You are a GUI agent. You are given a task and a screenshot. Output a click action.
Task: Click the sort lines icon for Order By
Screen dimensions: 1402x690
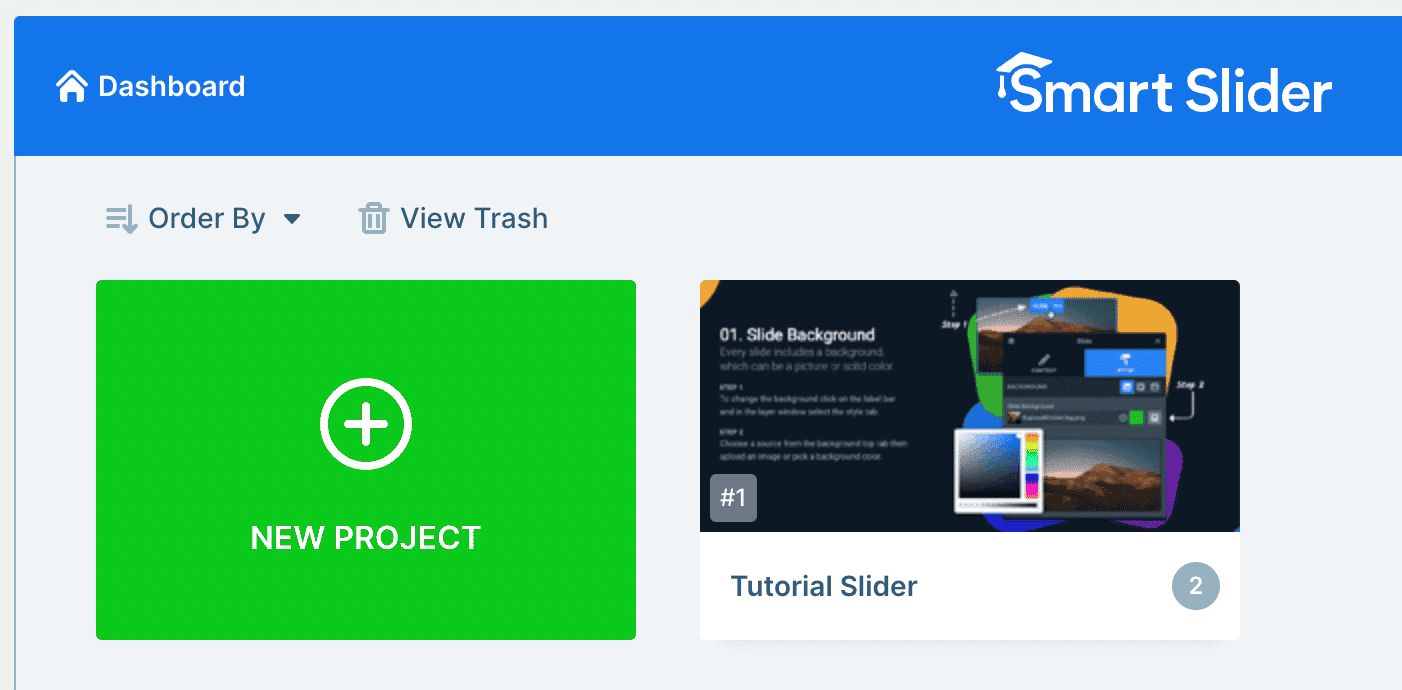(x=121, y=218)
